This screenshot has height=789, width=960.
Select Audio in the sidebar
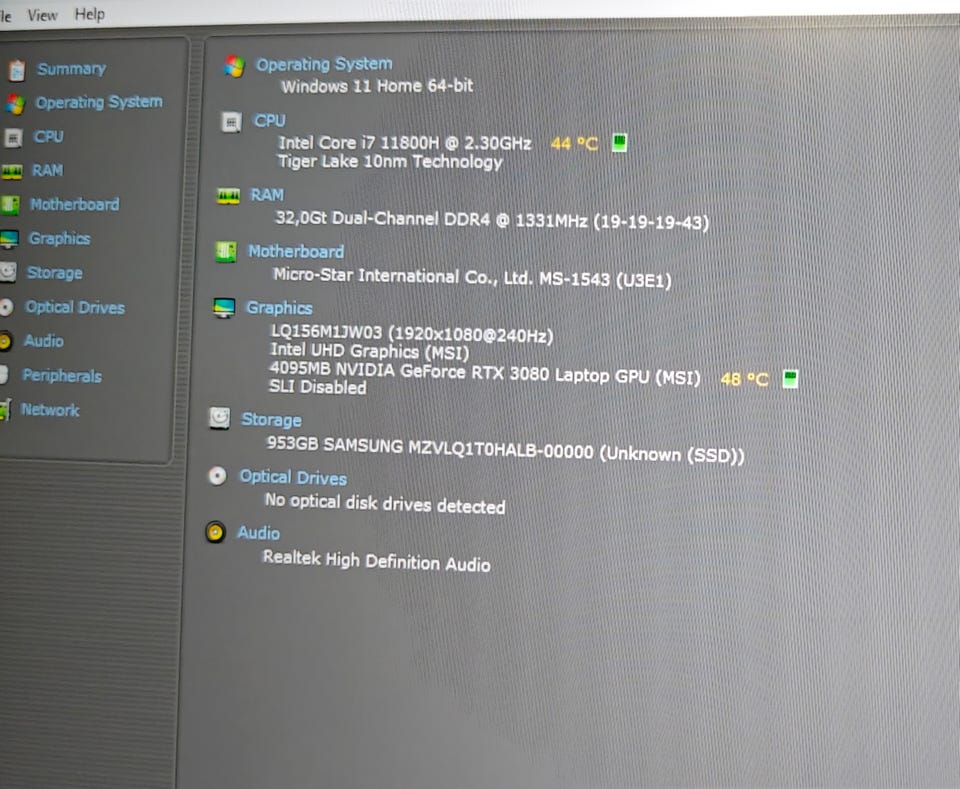click(43, 341)
